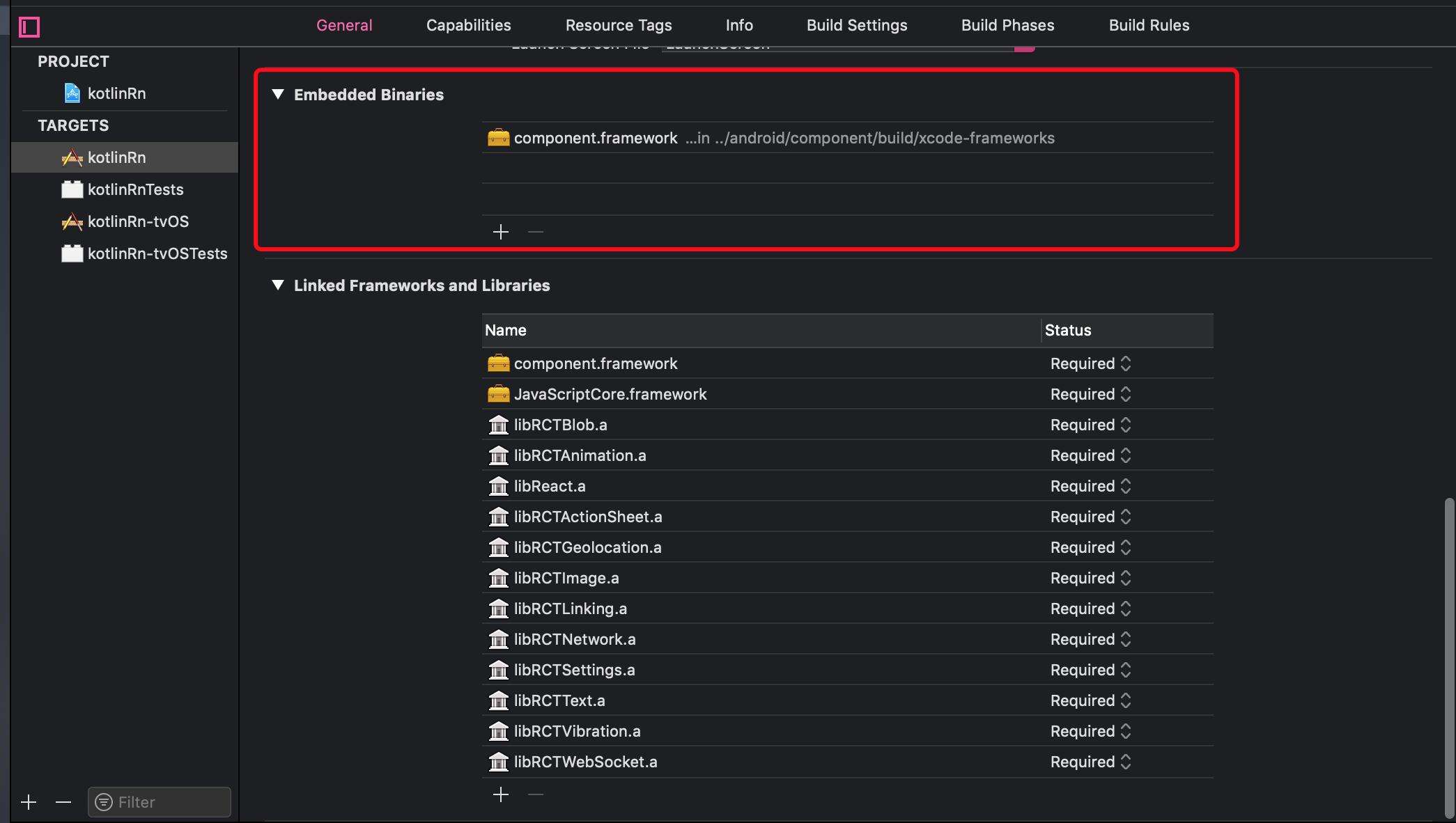Viewport: 1456px width, 823px height.
Task: Select the kotlinRn-tvOSTests target
Action: click(x=157, y=253)
